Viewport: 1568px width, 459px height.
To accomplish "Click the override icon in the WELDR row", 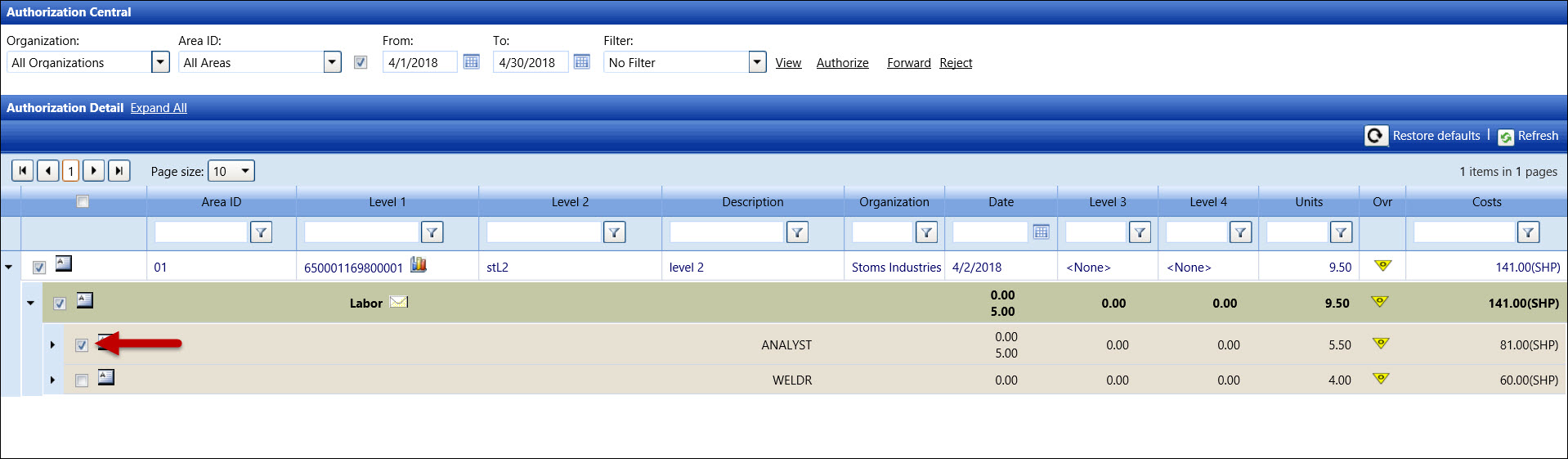I will (1381, 379).
